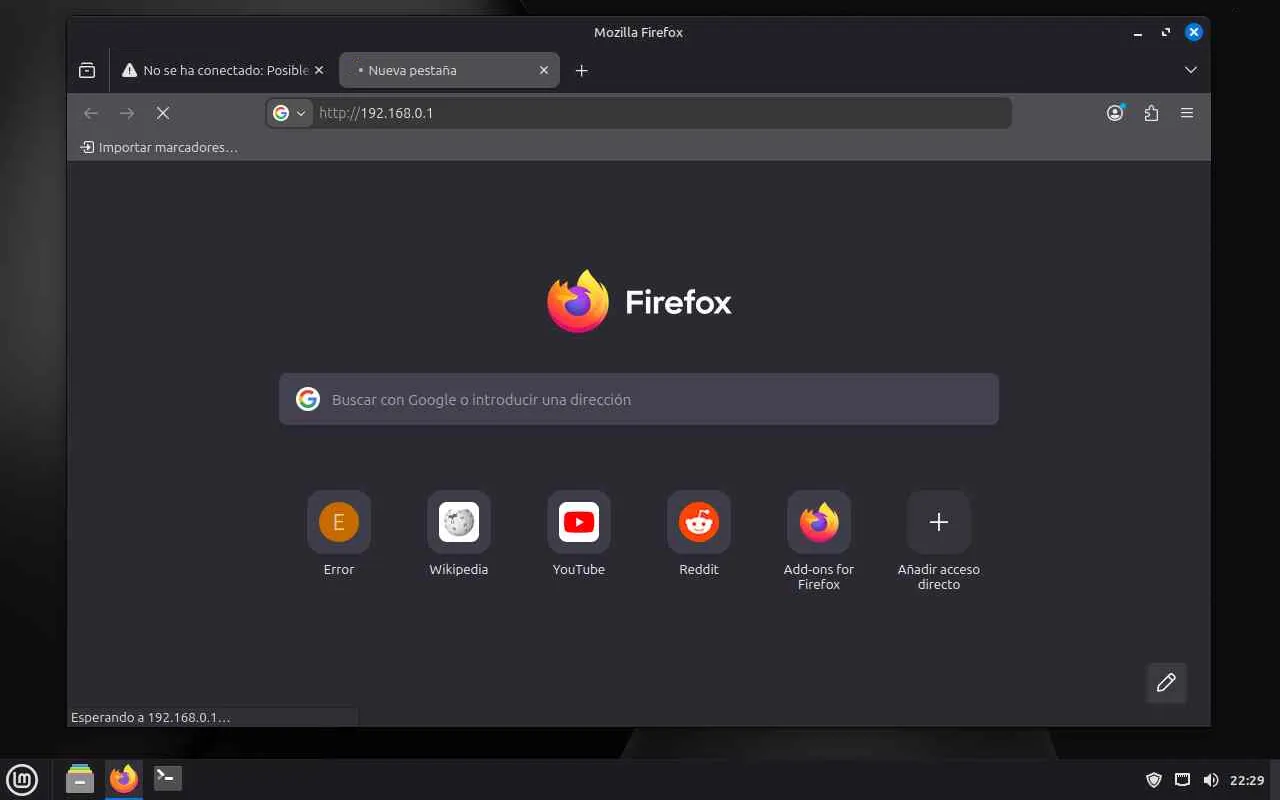Open the clock showing 22:29
Image resolution: width=1280 pixels, height=800 pixels.
tap(1247, 780)
